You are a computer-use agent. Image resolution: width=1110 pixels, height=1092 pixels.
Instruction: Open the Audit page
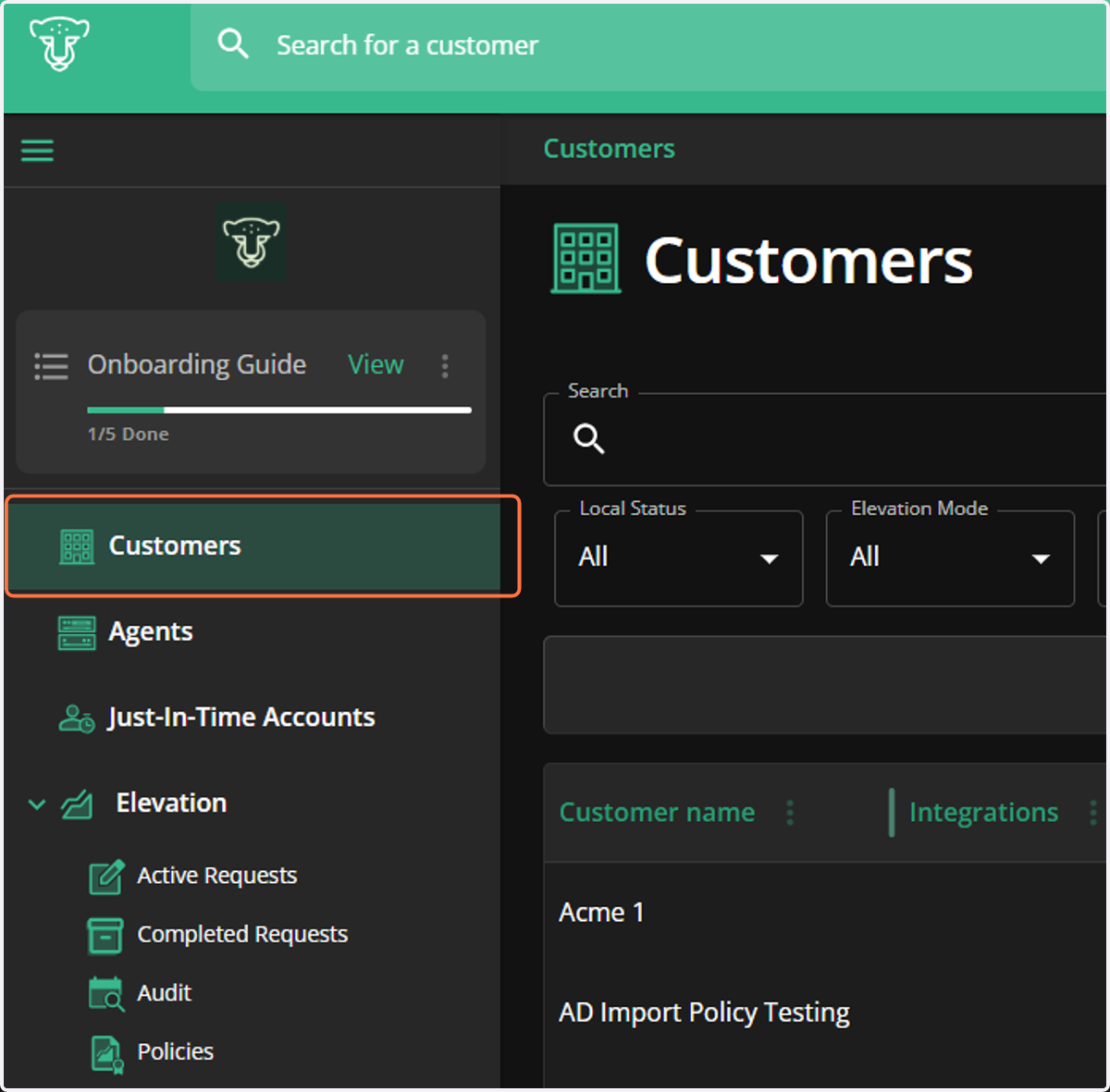coord(164,993)
